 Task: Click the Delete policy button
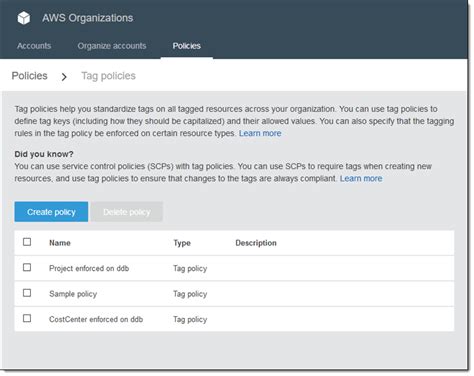click(x=127, y=212)
